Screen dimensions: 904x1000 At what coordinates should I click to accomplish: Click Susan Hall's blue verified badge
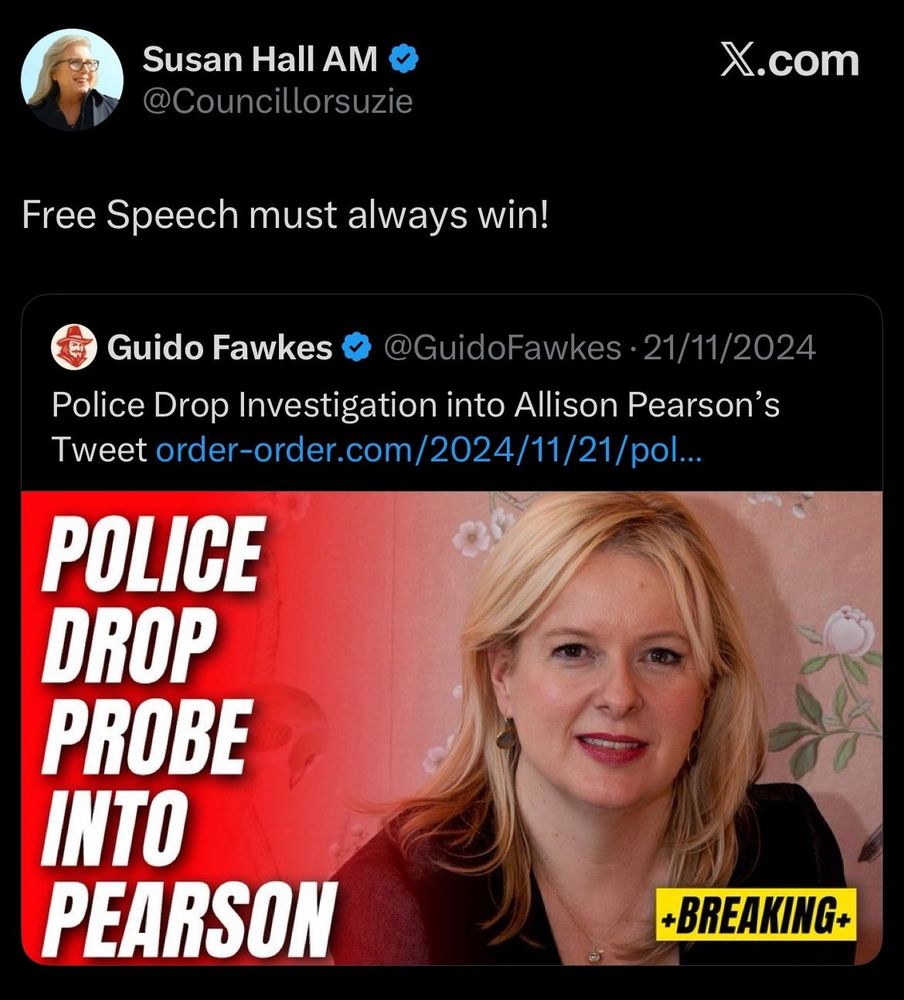point(403,59)
